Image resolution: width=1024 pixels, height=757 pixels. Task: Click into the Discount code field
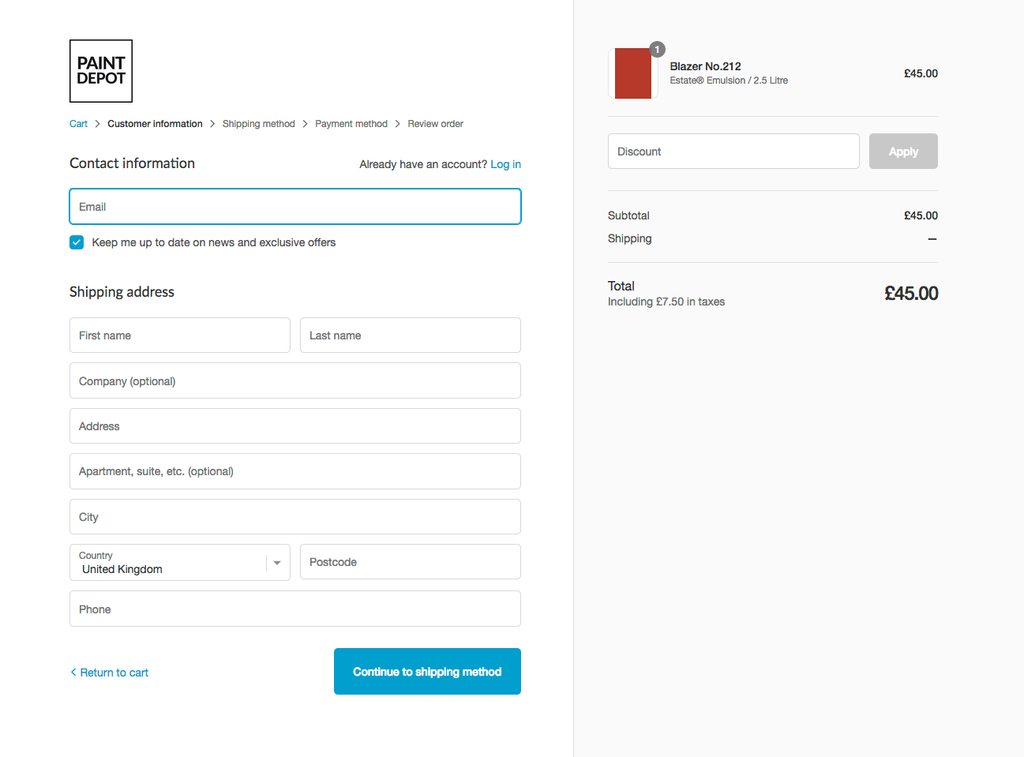click(733, 151)
